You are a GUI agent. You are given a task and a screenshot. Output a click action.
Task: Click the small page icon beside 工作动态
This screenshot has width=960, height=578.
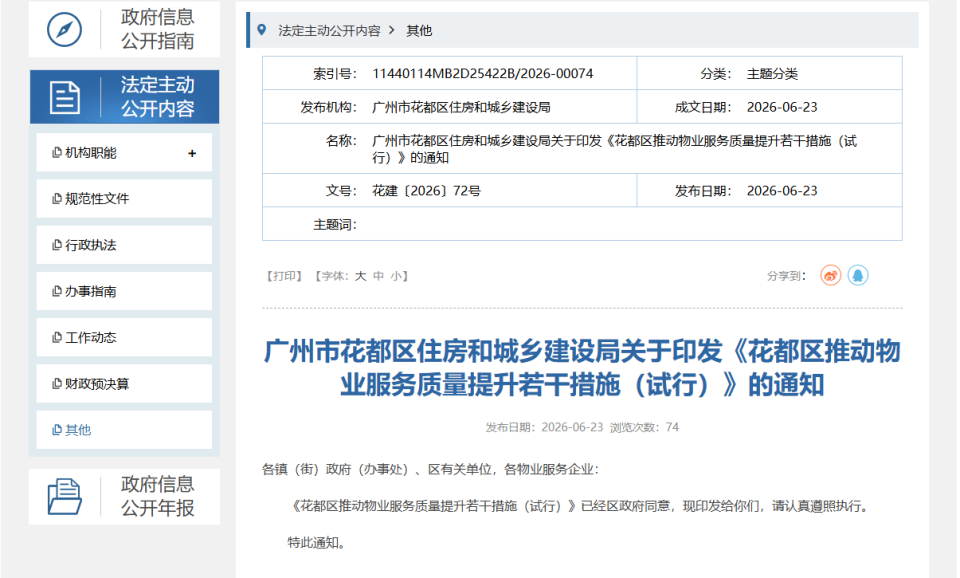[57, 337]
